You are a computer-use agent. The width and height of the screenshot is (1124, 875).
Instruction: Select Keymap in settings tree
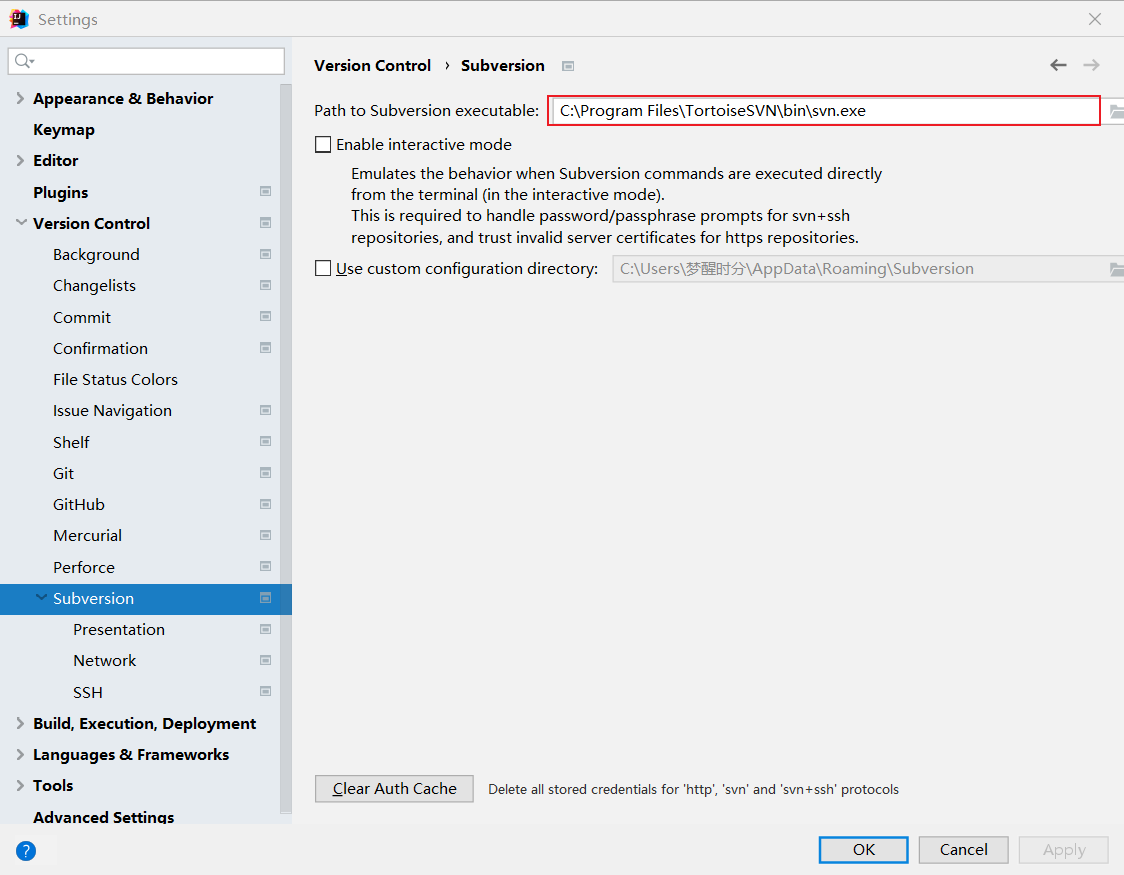64,130
